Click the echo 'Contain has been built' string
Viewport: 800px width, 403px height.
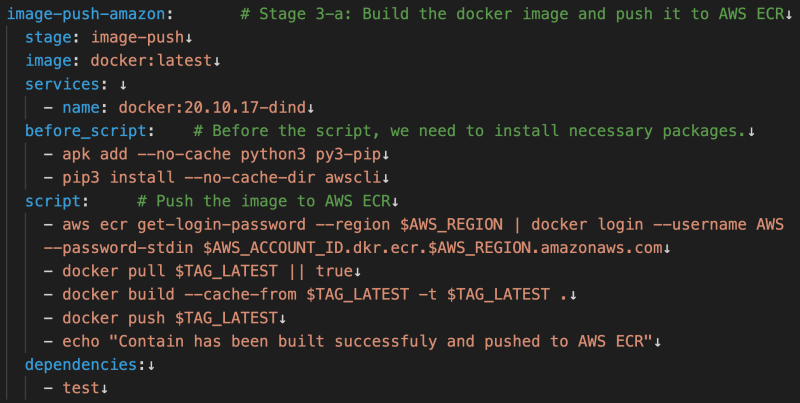(381, 342)
